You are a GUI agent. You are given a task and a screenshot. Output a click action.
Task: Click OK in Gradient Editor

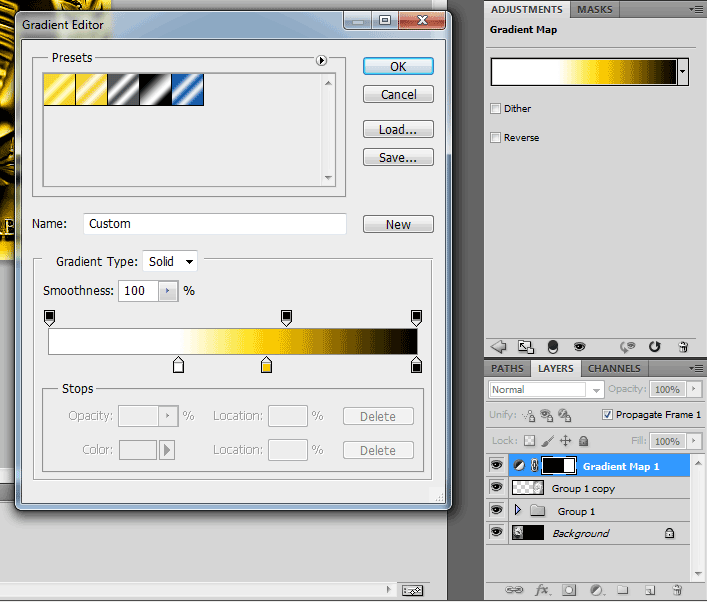tap(398, 66)
